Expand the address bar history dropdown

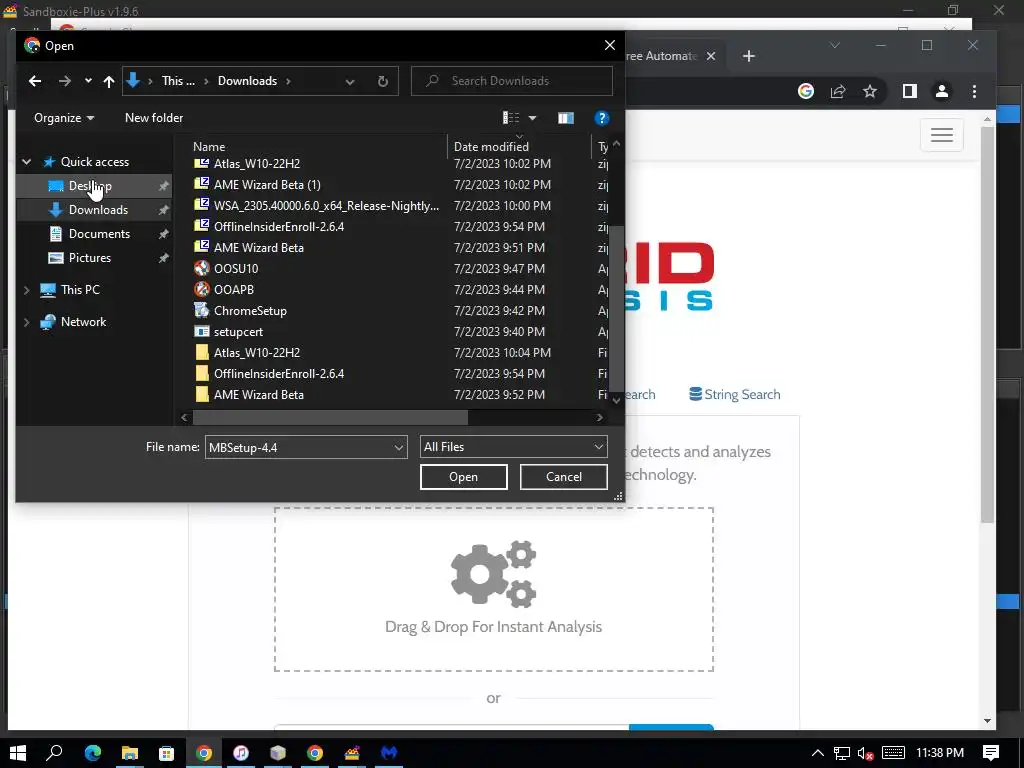[x=350, y=82]
